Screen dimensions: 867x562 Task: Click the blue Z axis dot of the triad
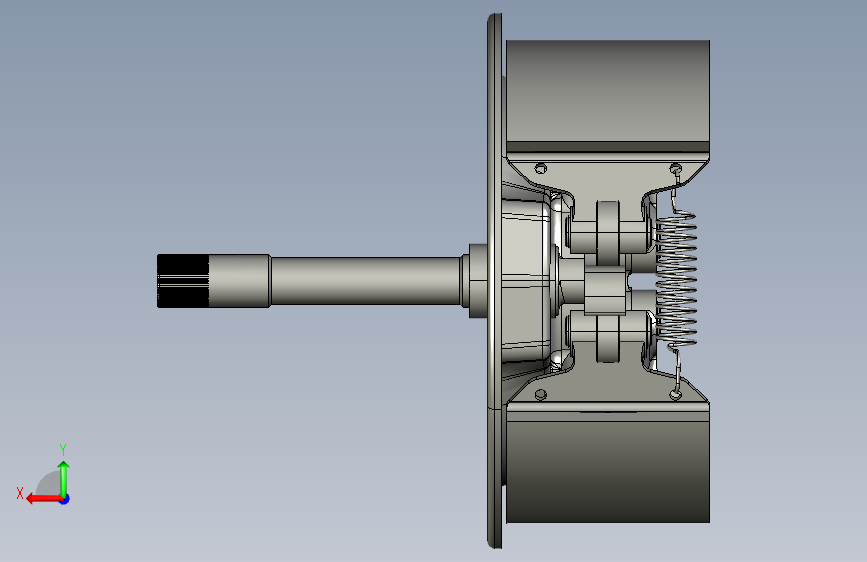65,499
